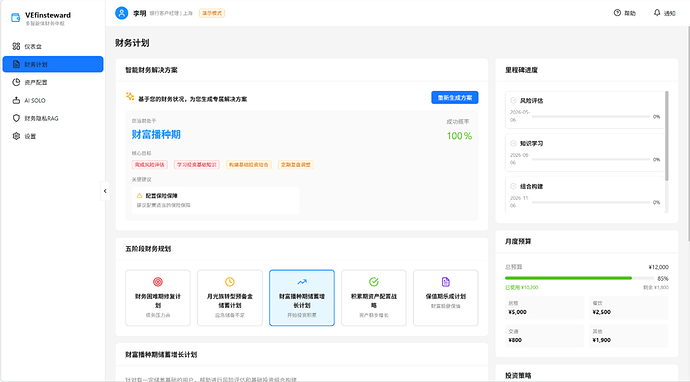This screenshot has width=690, height=382.
Task: Click the user name 李明
Action: [139, 13]
